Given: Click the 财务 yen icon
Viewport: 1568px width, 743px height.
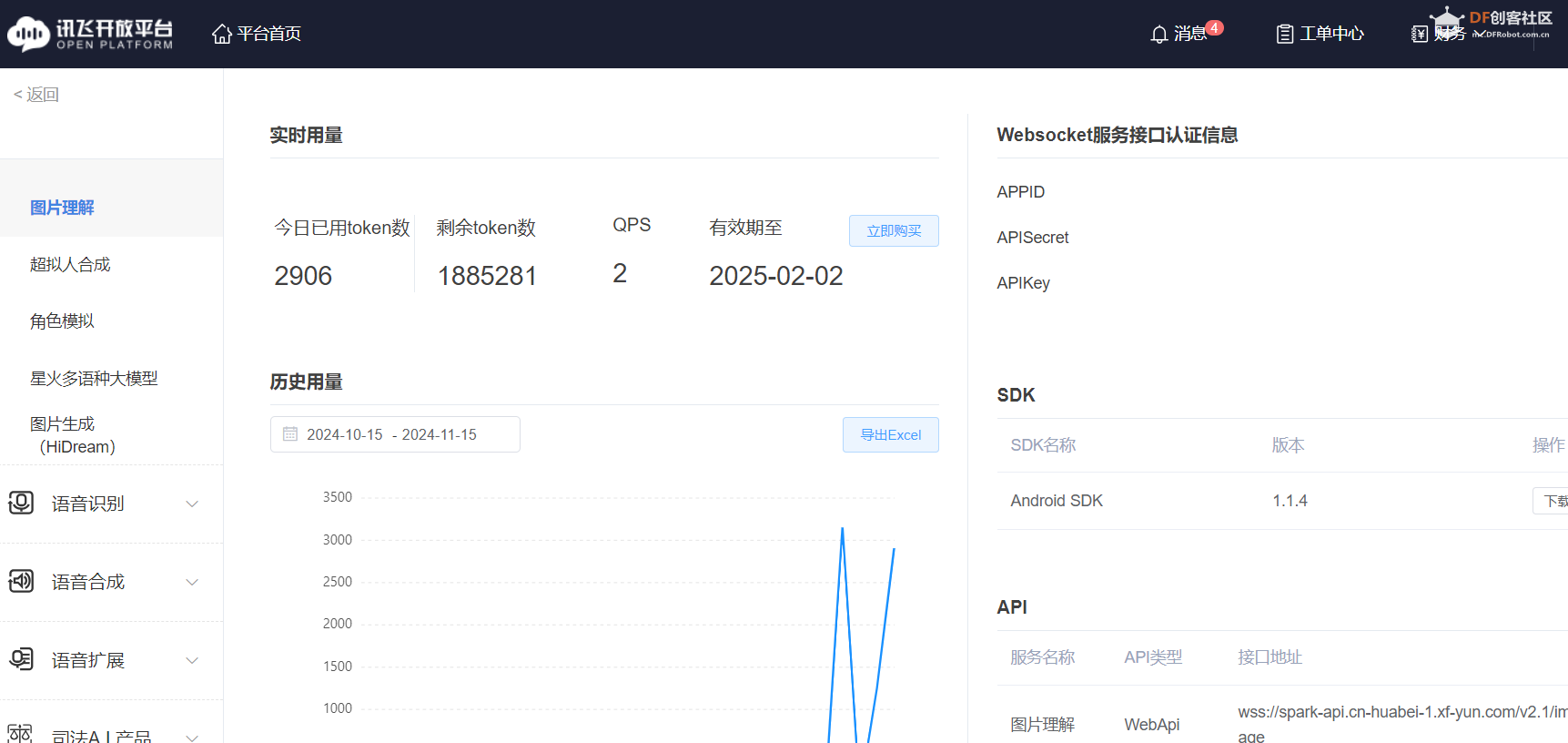Looking at the screenshot, I should [1420, 35].
